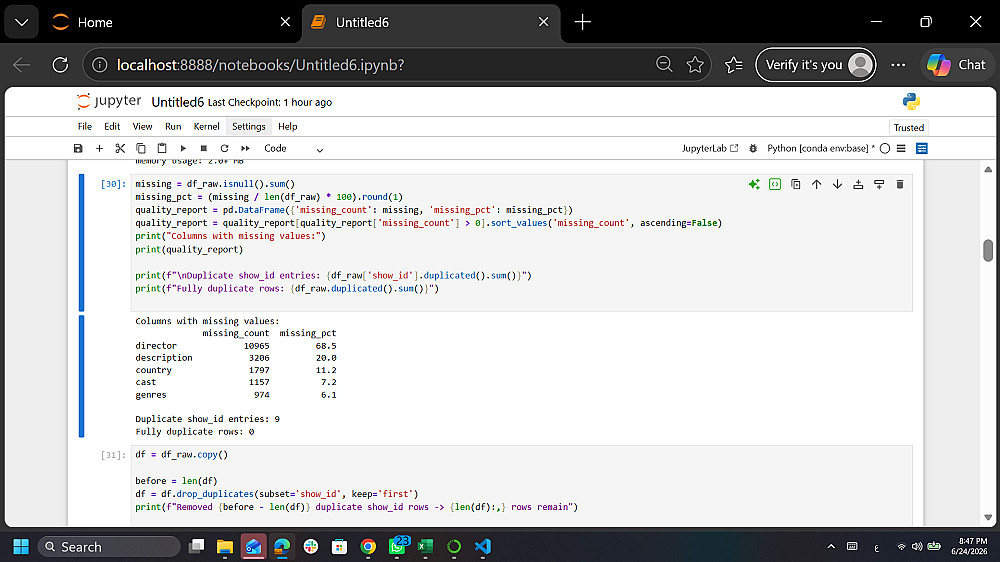Toggle the blue side panel icon in the toolbar
1000x562 pixels.
click(x=922, y=148)
